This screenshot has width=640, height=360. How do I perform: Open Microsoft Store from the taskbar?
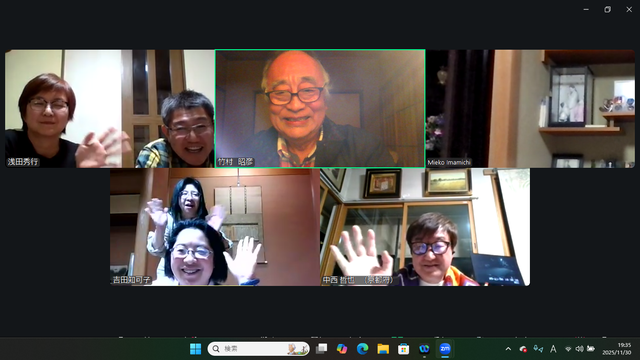(x=403, y=349)
